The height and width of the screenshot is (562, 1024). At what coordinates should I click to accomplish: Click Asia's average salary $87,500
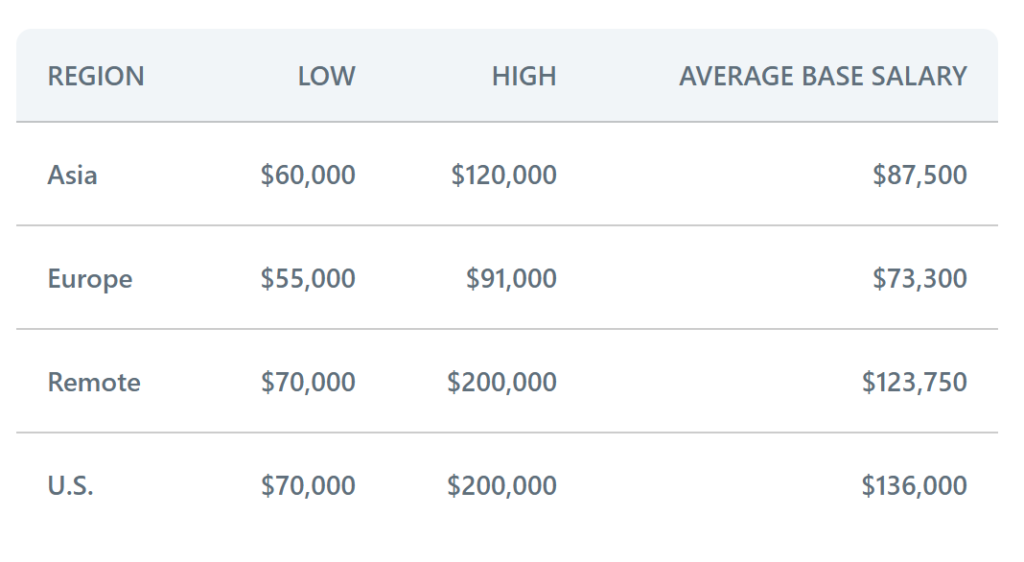point(920,175)
